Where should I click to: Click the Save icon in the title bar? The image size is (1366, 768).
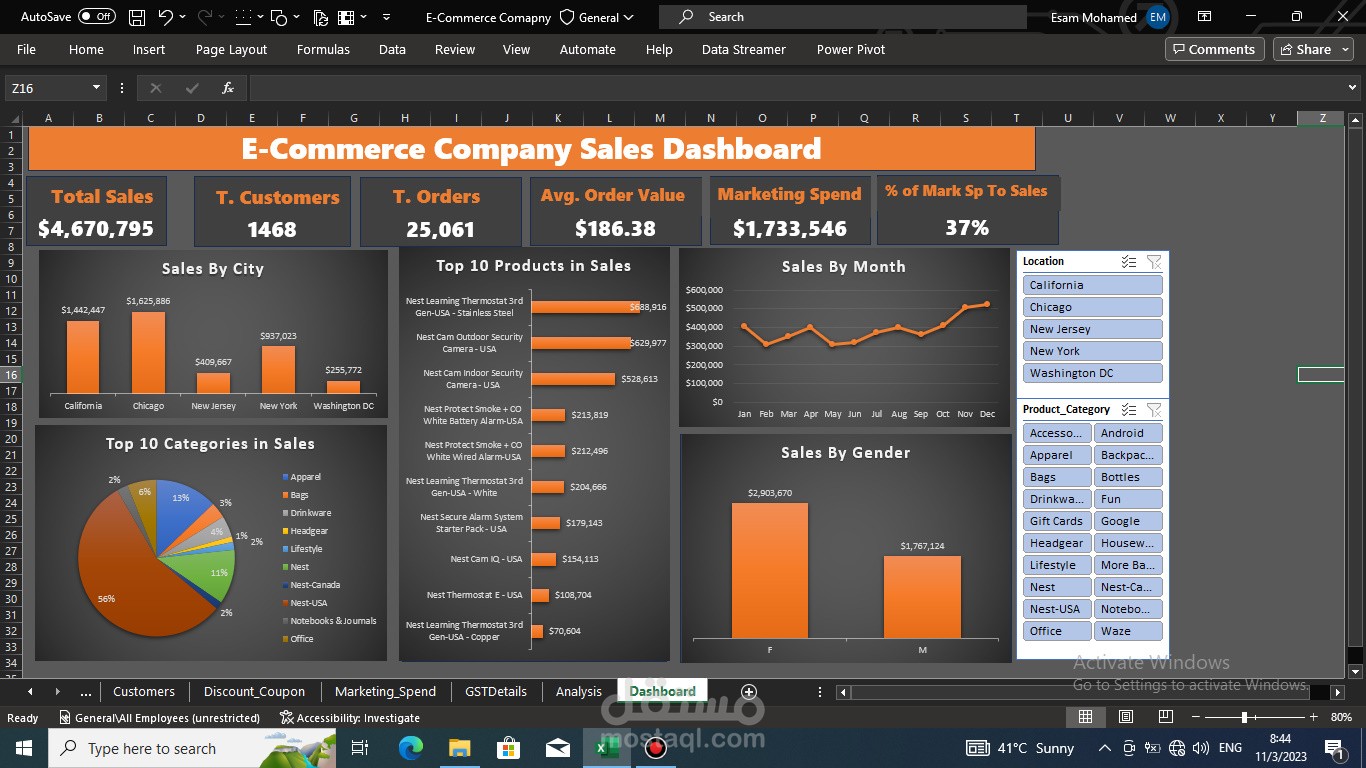coord(137,17)
